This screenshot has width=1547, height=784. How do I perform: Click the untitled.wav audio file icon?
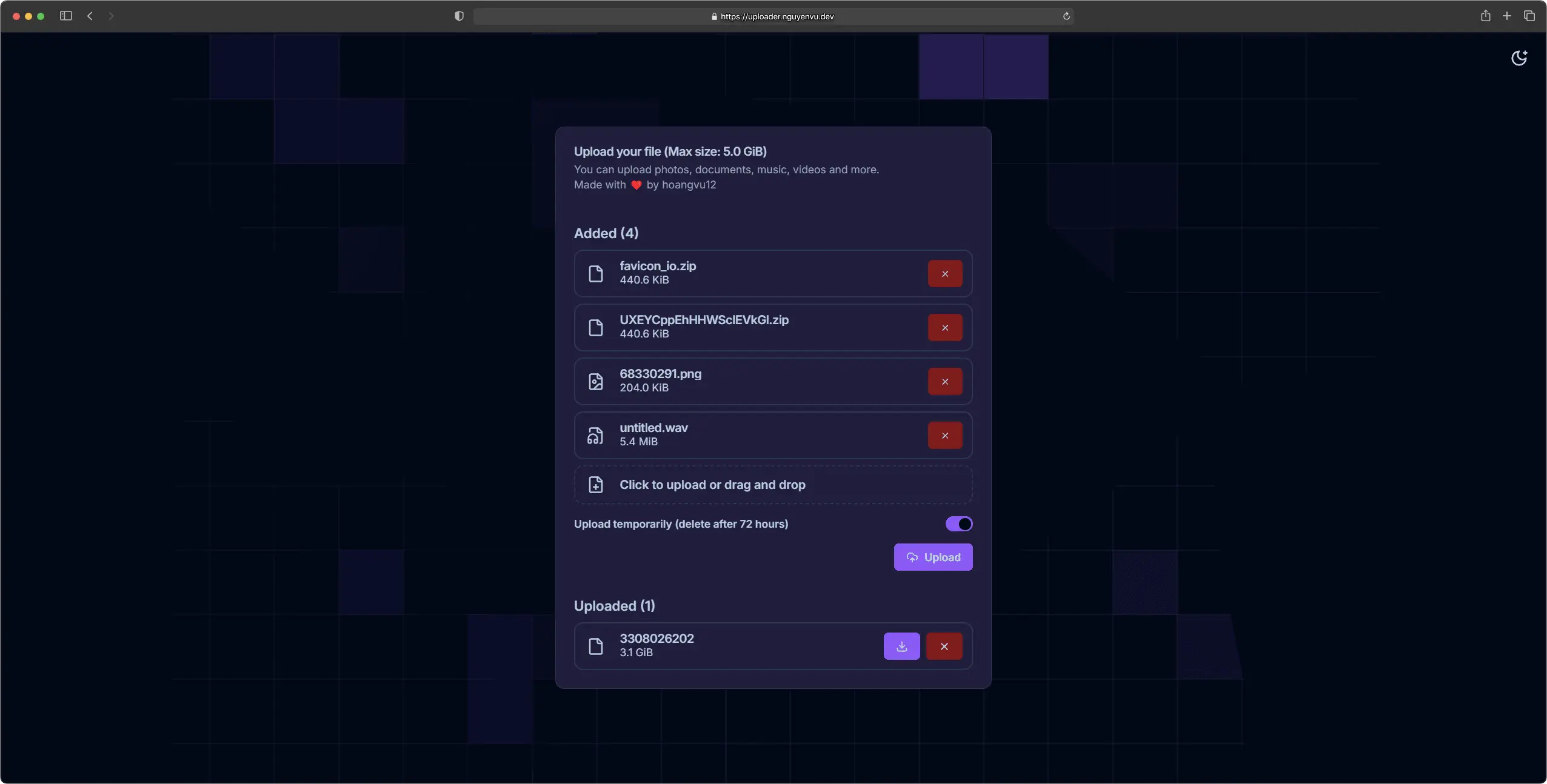(x=595, y=436)
